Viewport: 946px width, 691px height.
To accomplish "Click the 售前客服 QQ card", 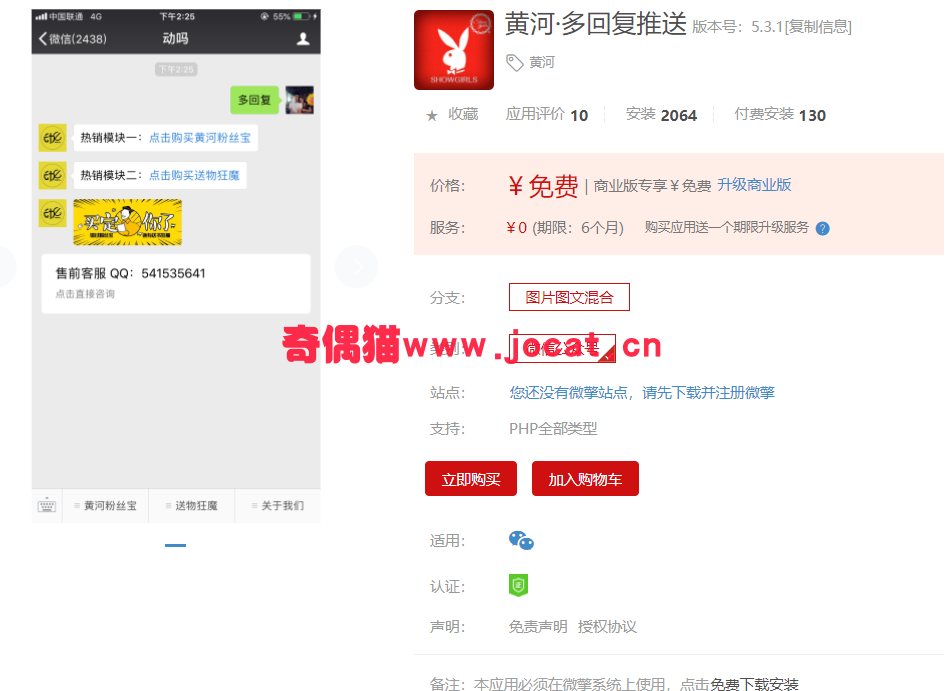I will [x=176, y=284].
